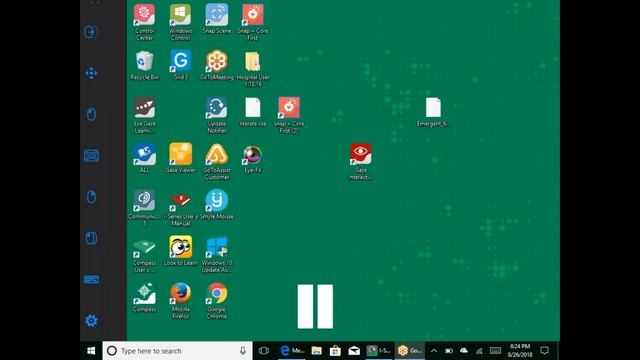
Task: Launch the Grid 3 desktop shortcut
Action: point(180,65)
